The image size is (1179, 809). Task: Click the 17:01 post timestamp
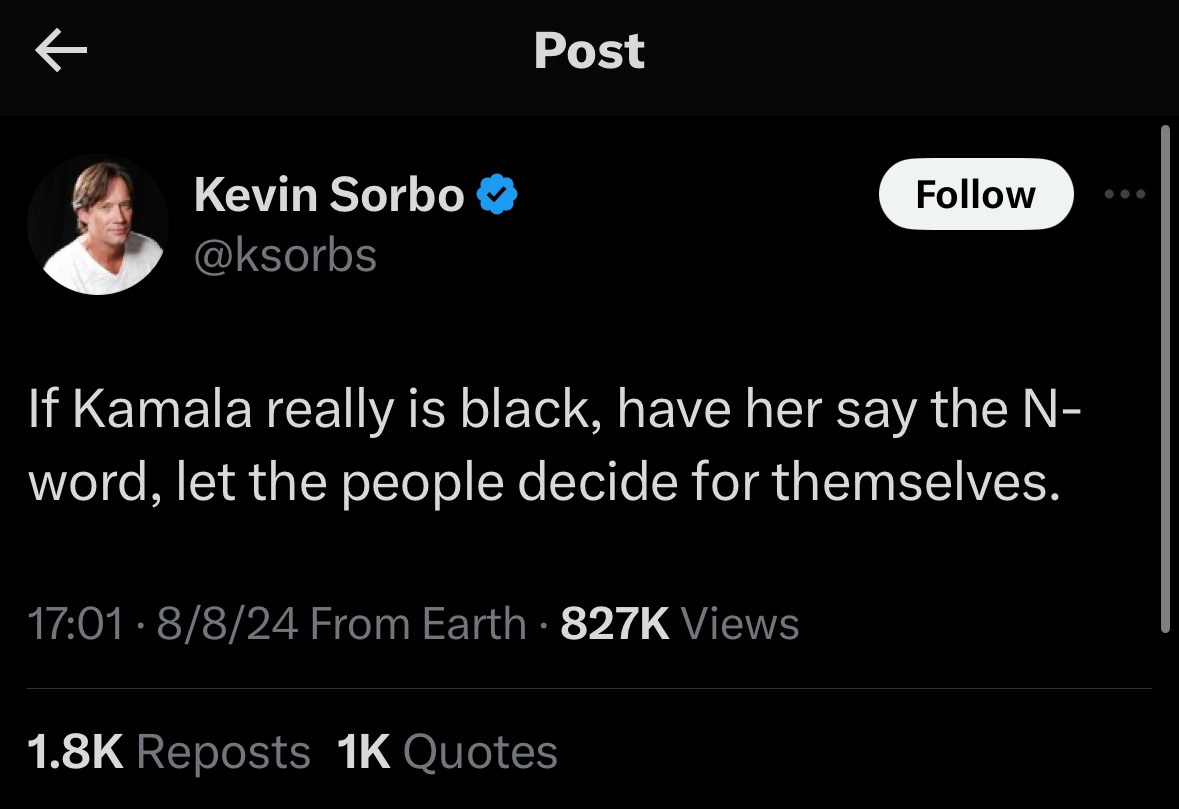click(75, 624)
